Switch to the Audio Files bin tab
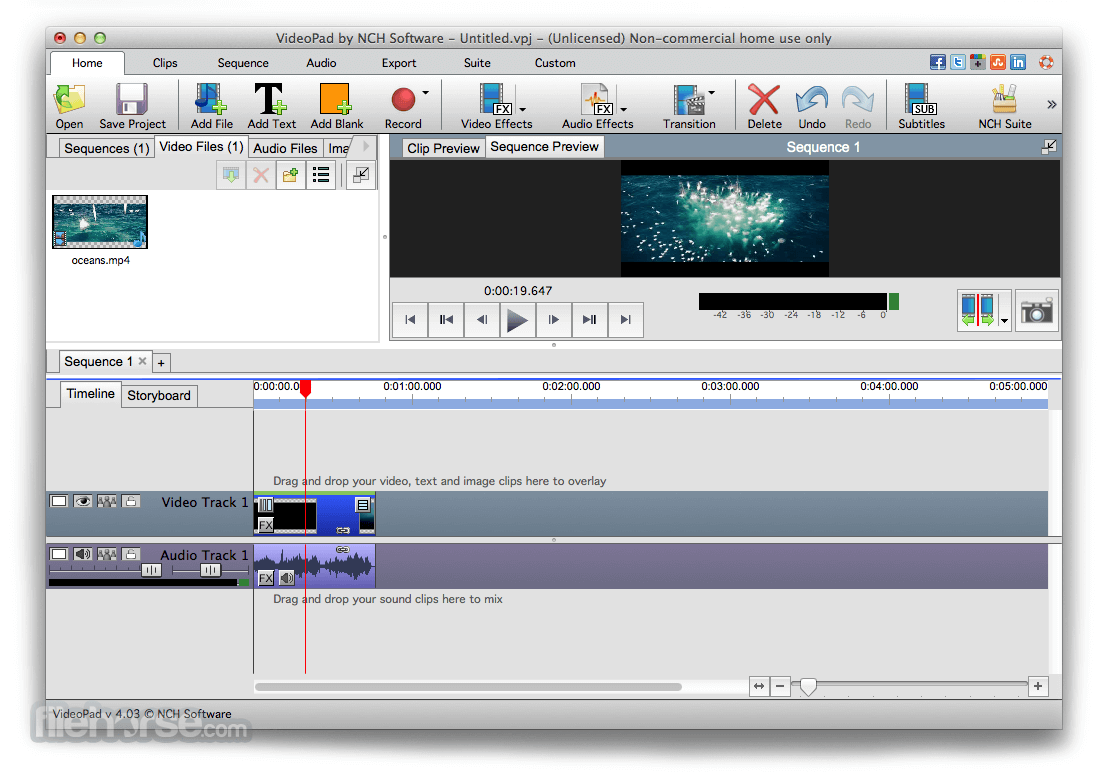This screenshot has width=1106, height=773. 285,148
